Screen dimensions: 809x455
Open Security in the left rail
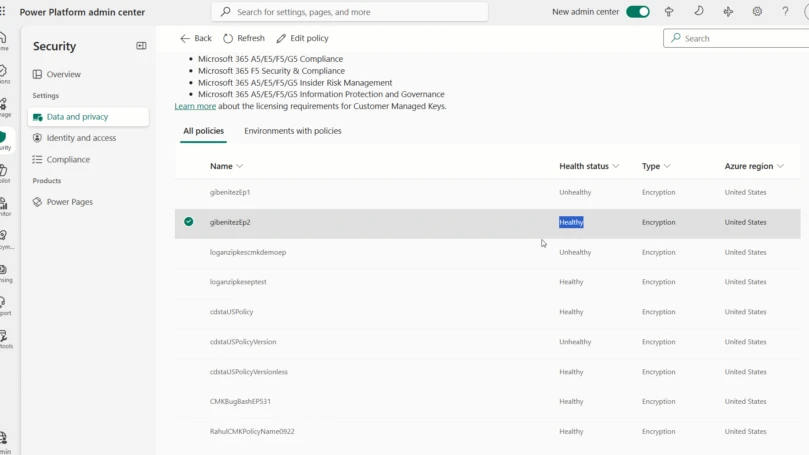click(x=4, y=140)
